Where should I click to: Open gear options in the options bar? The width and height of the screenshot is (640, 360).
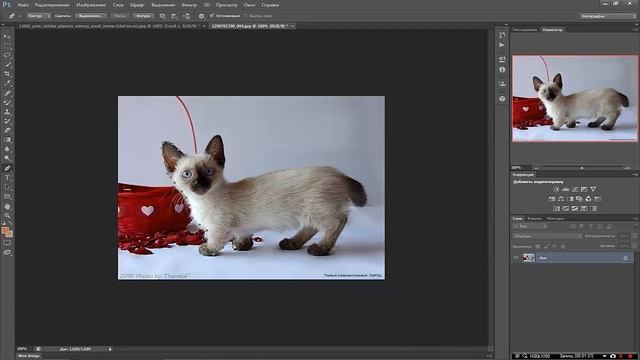pyautogui.click(x=201, y=16)
